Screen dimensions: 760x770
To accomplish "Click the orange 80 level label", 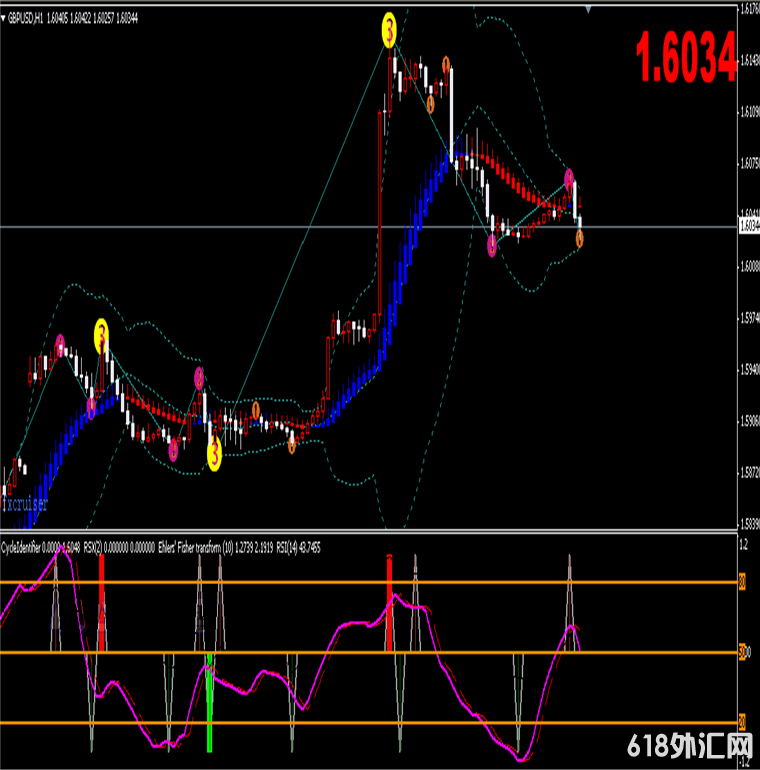I will click(x=742, y=582).
